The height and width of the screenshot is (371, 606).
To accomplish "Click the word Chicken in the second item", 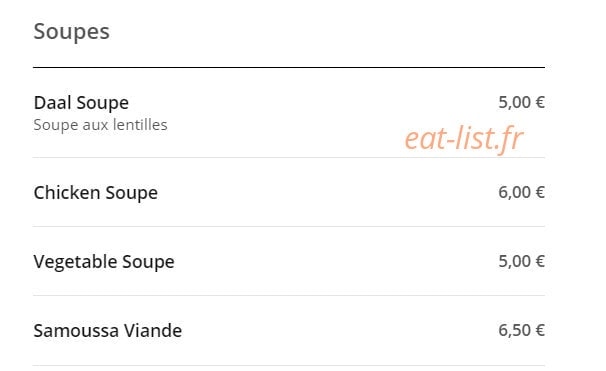I will 67,193.
